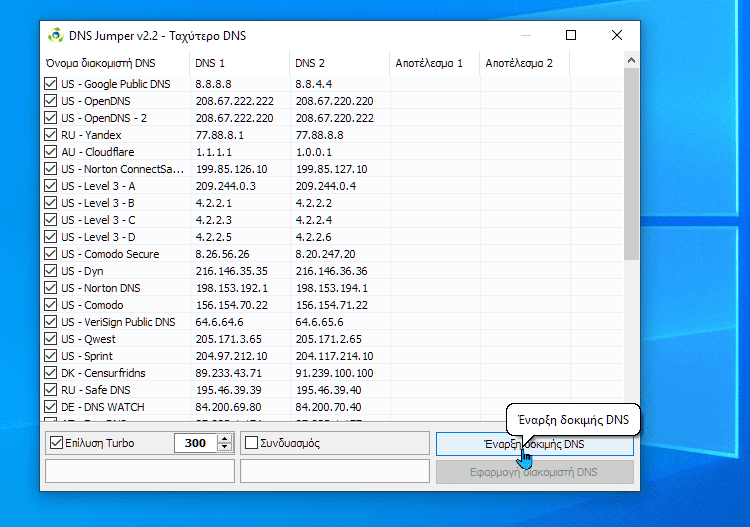
Task: Increase the Turbo value with up arrow
Action: point(224,439)
